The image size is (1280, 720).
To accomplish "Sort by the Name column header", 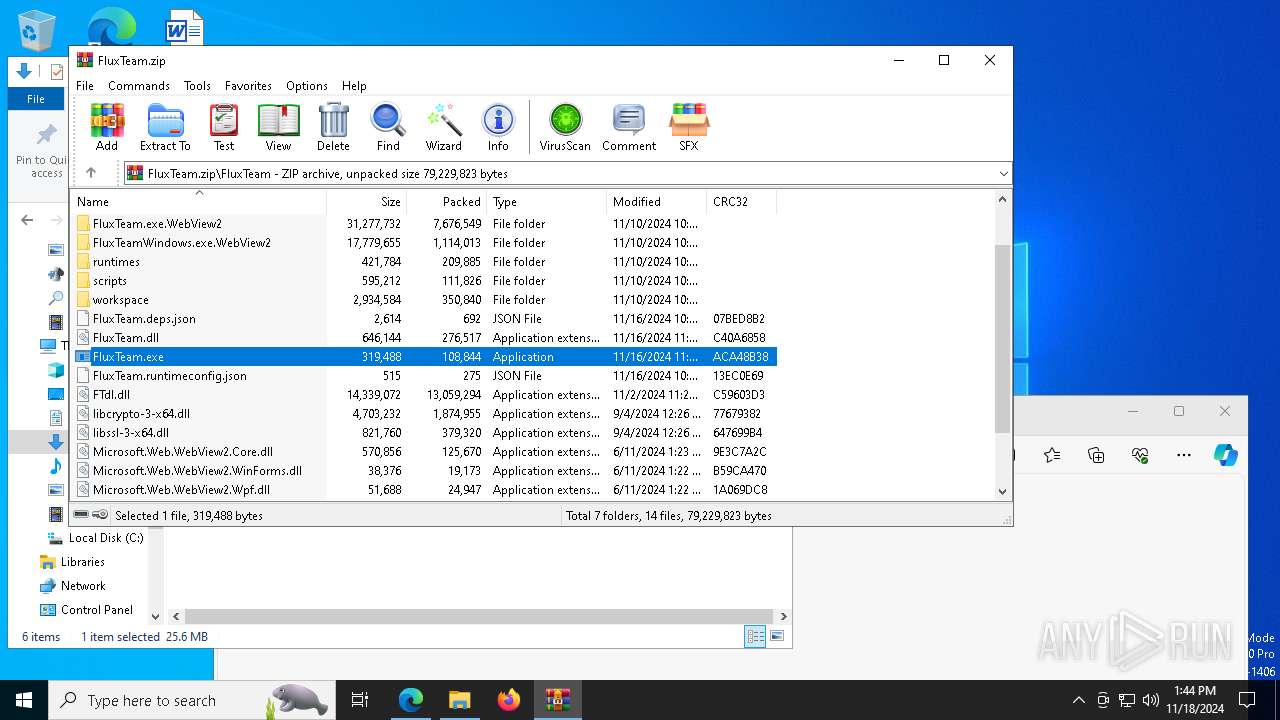I will tap(198, 201).
